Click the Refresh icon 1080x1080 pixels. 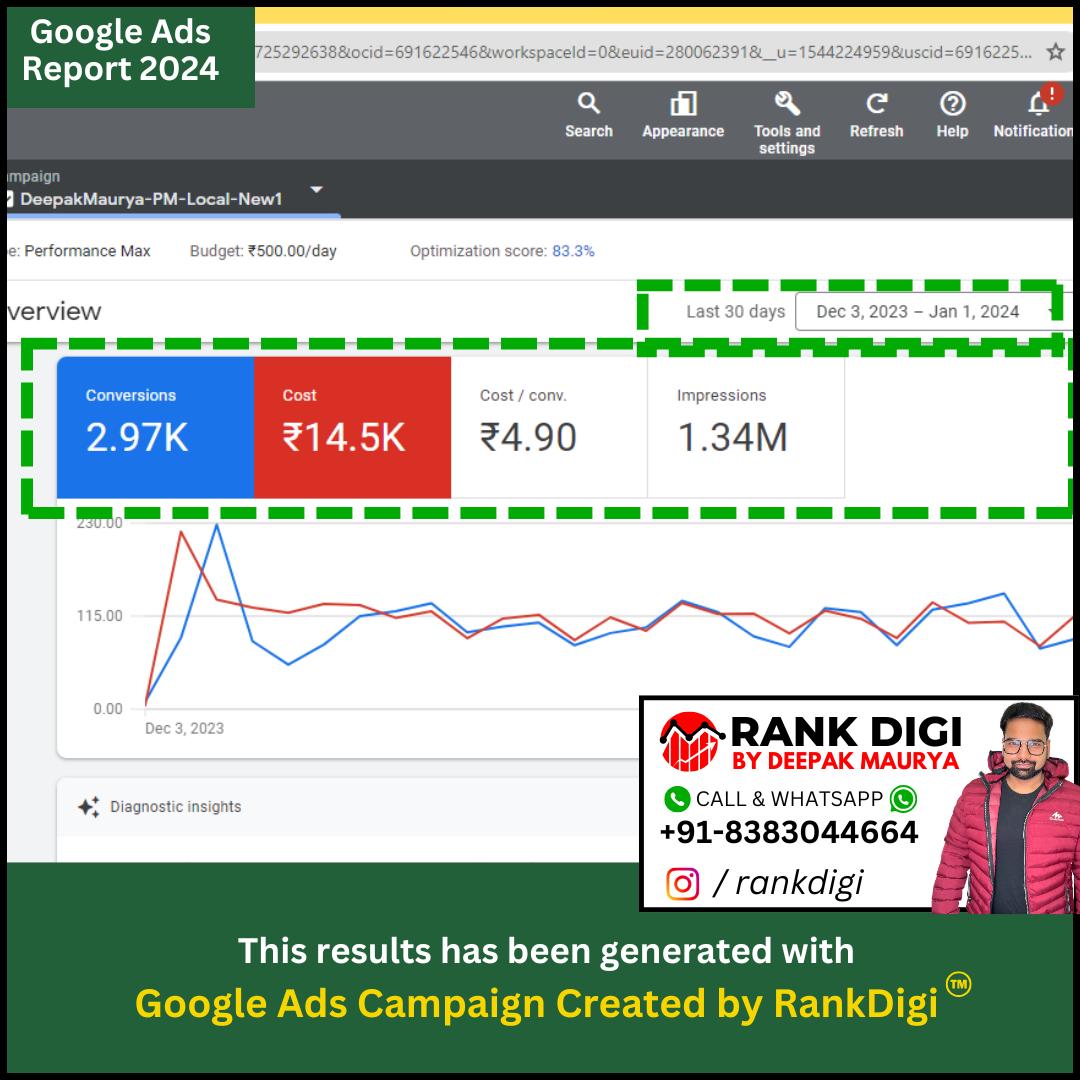point(876,103)
